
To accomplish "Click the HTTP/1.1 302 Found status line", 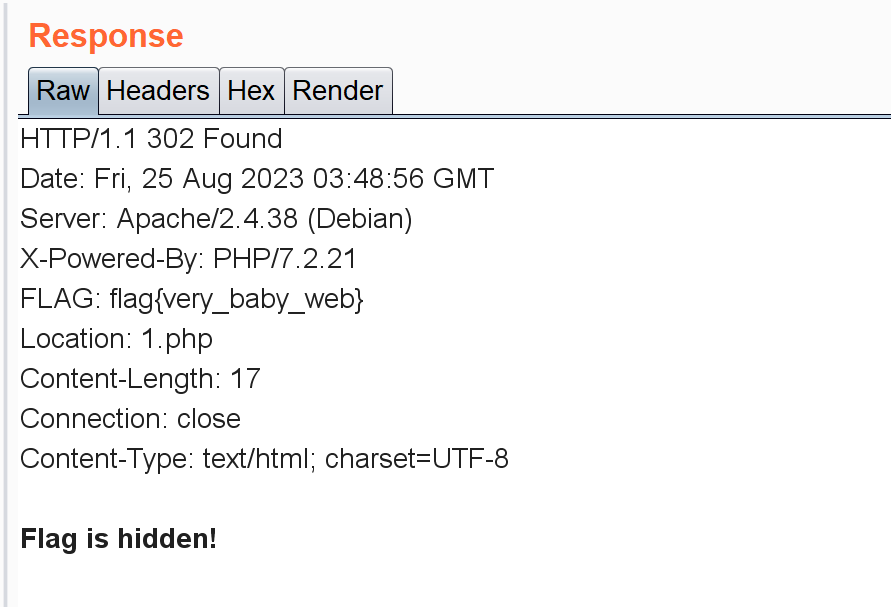I will (x=151, y=139).
